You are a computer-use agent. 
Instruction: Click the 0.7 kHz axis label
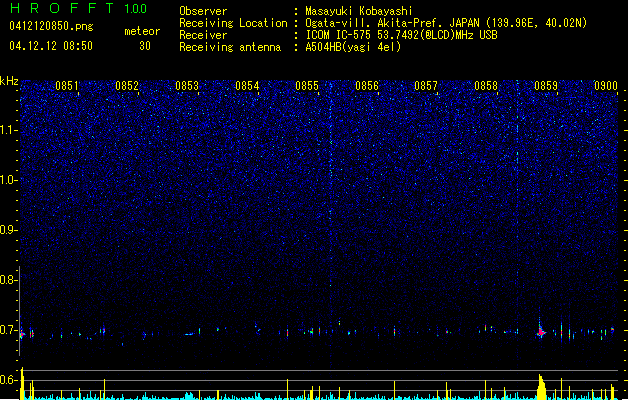pyautogui.click(x=9, y=330)
